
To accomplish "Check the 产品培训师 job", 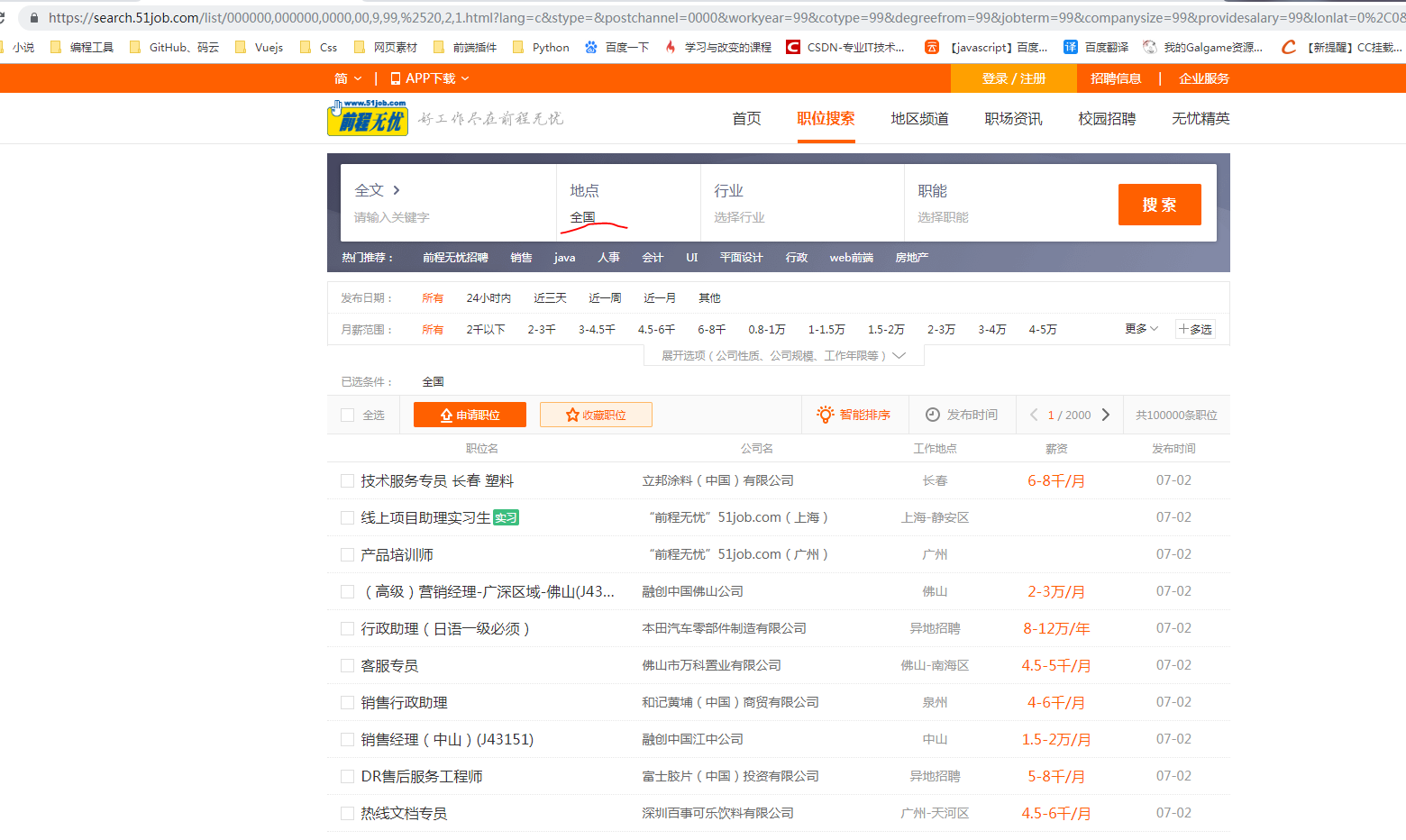I will coord(348,555).
